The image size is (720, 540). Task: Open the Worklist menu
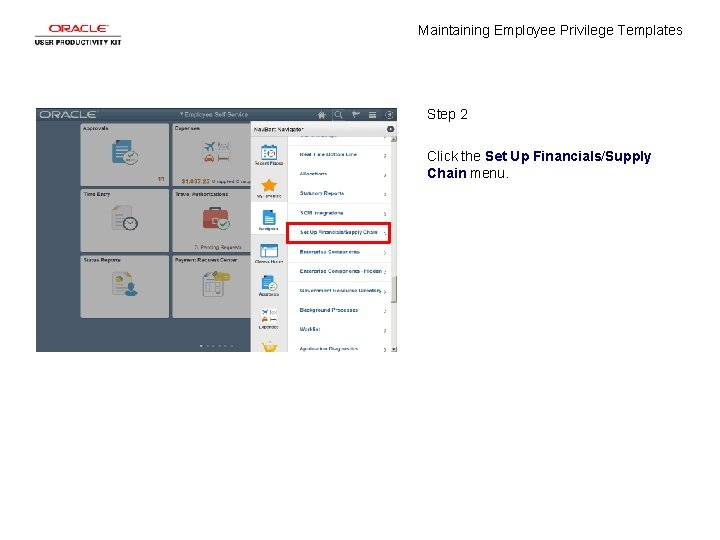coord(339,330)
